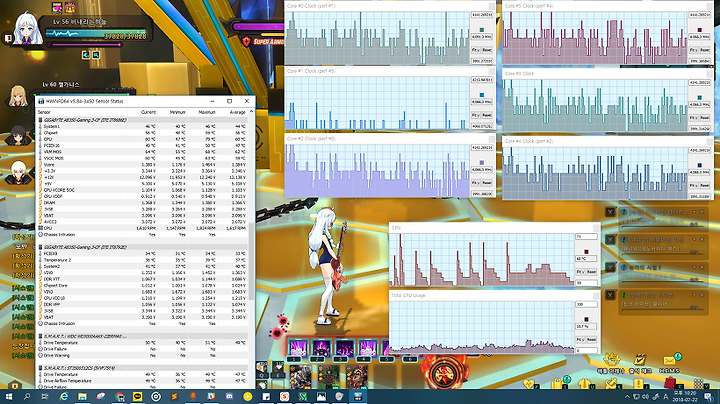Select the CPU VCORE SOC row
The width and height of the screenshot is (720, 404).
tap(143, 190)
